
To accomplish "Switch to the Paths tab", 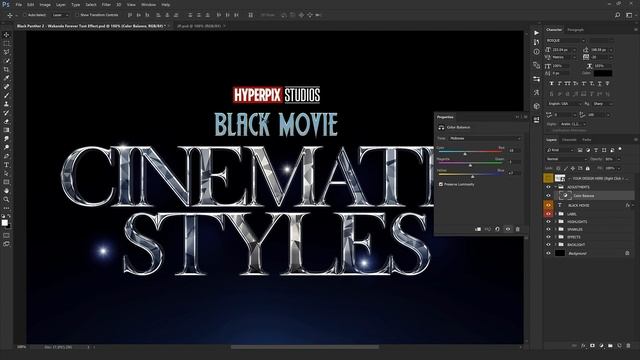I will click(x=587, y=140).
